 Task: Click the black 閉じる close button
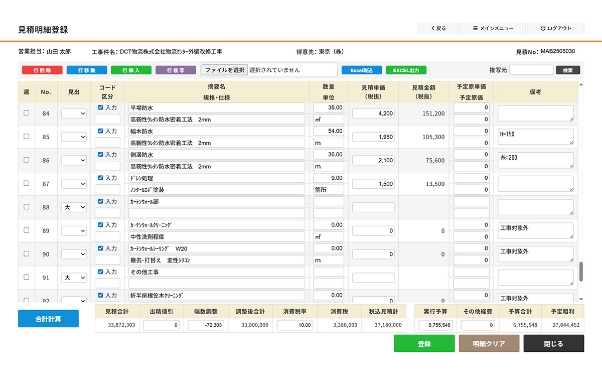pyautogui.click(x=554, y=343)
